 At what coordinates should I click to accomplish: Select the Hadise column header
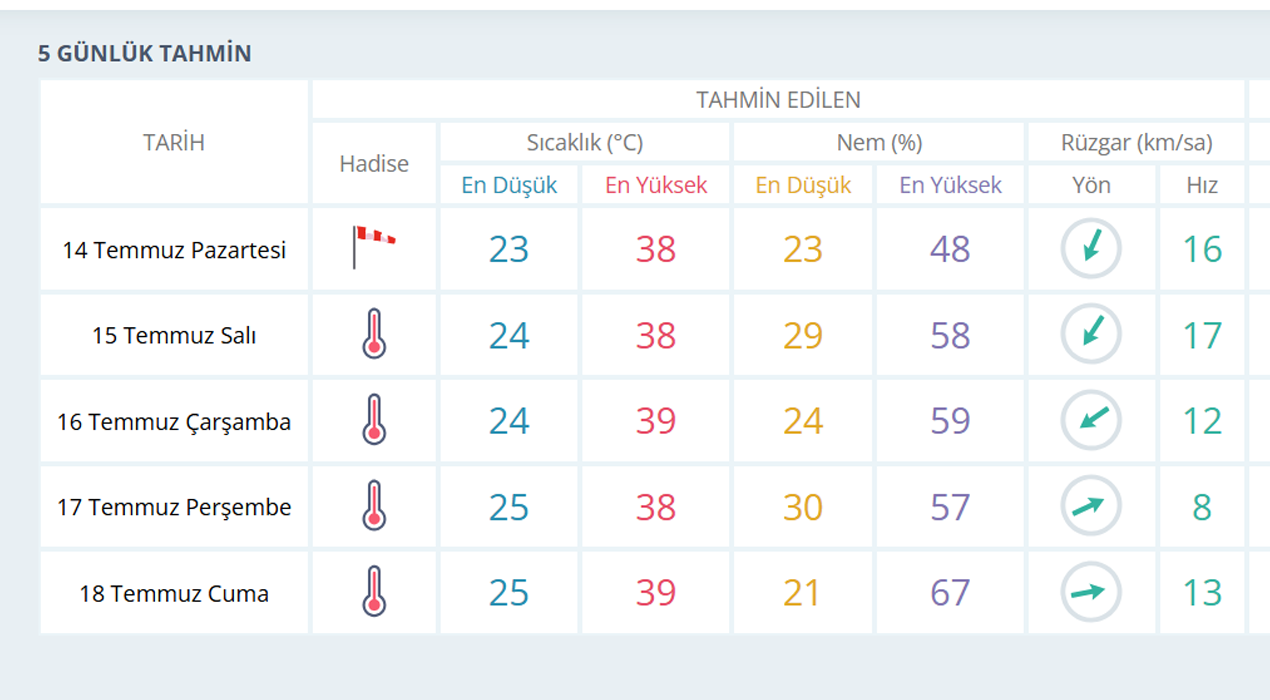point(374,164)
